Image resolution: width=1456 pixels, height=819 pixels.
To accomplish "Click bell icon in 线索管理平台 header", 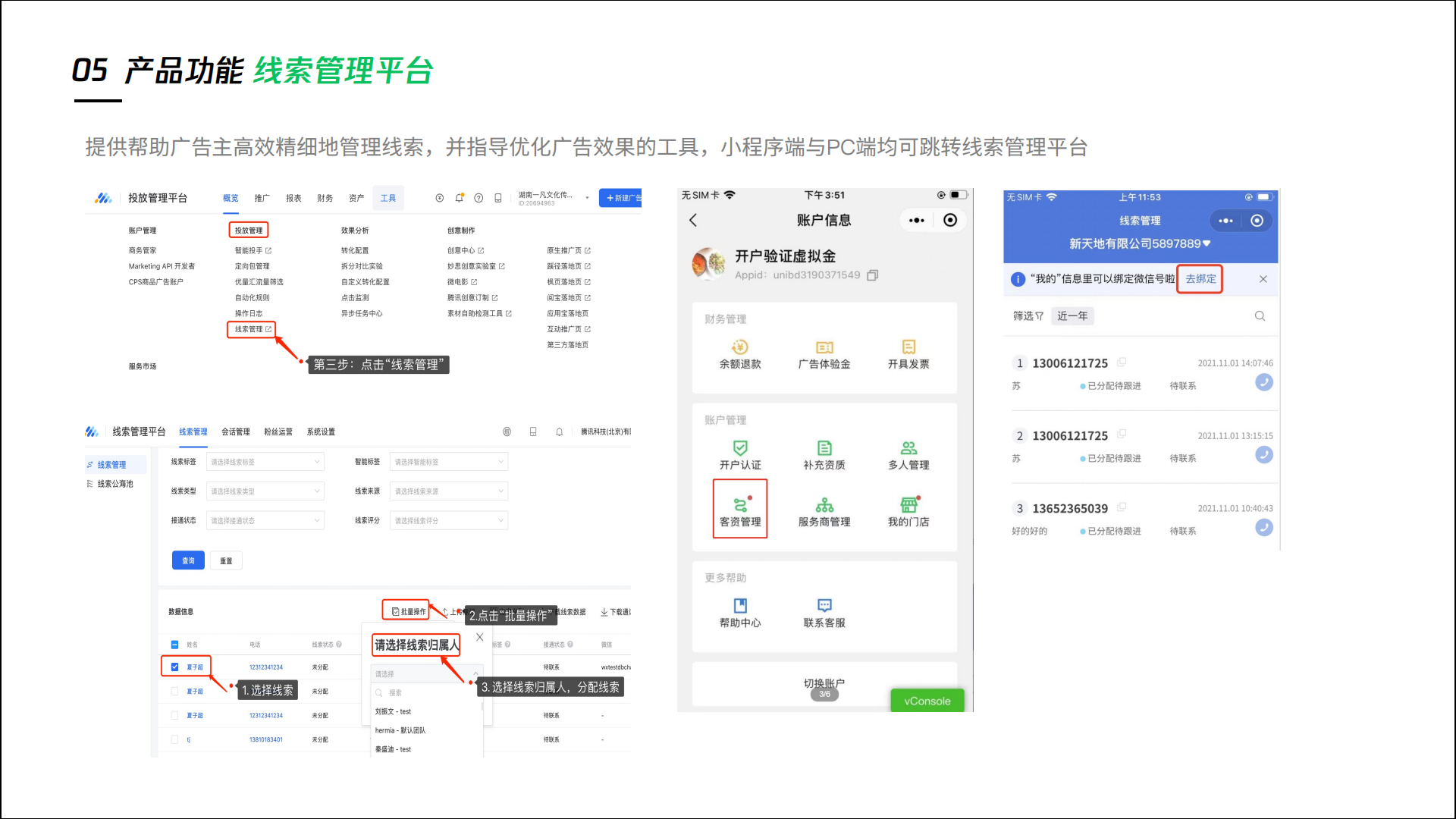I will tap(559, 431).
